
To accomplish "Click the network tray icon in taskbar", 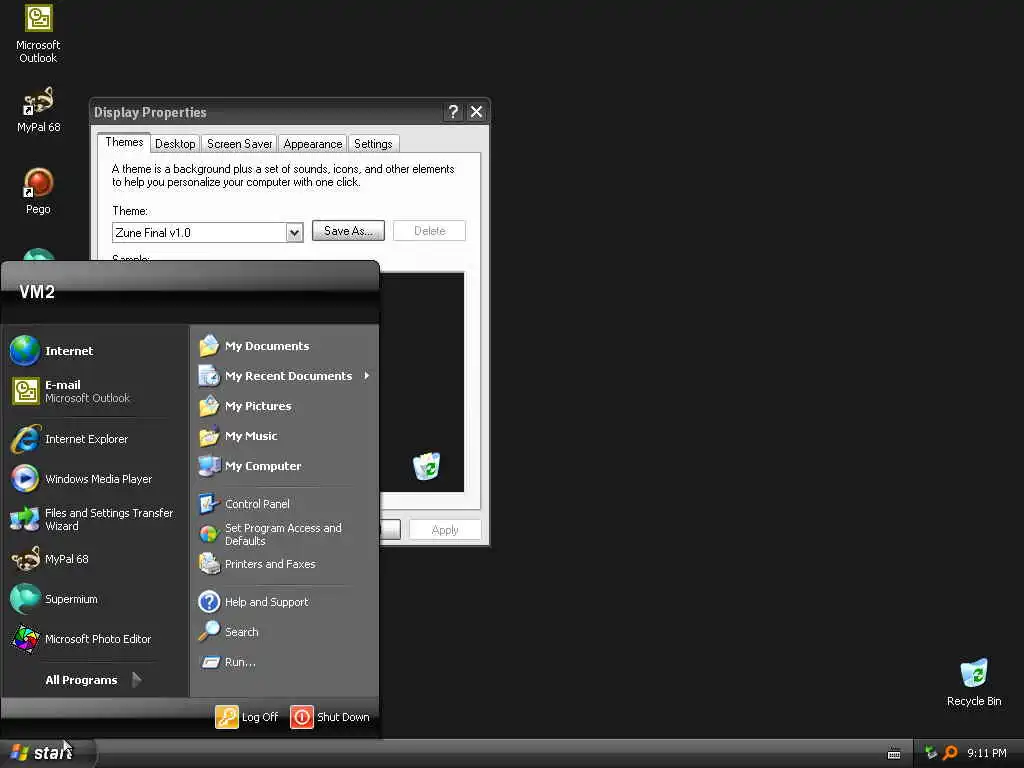I will tap(931, 753).
